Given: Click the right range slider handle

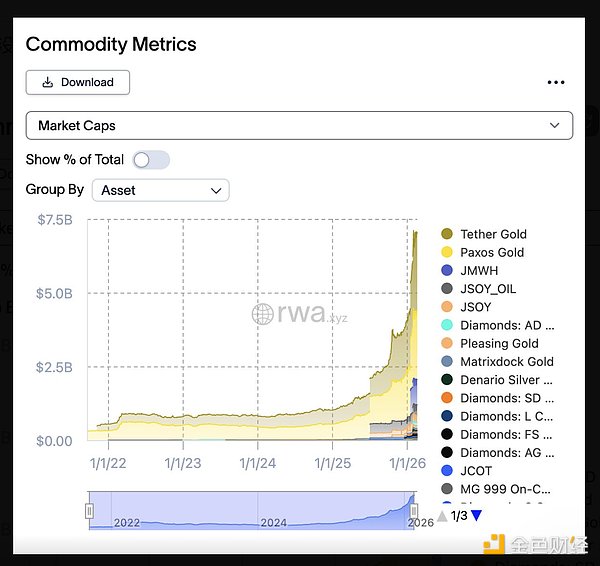Looking at the screenshot, I should [413, 511].
